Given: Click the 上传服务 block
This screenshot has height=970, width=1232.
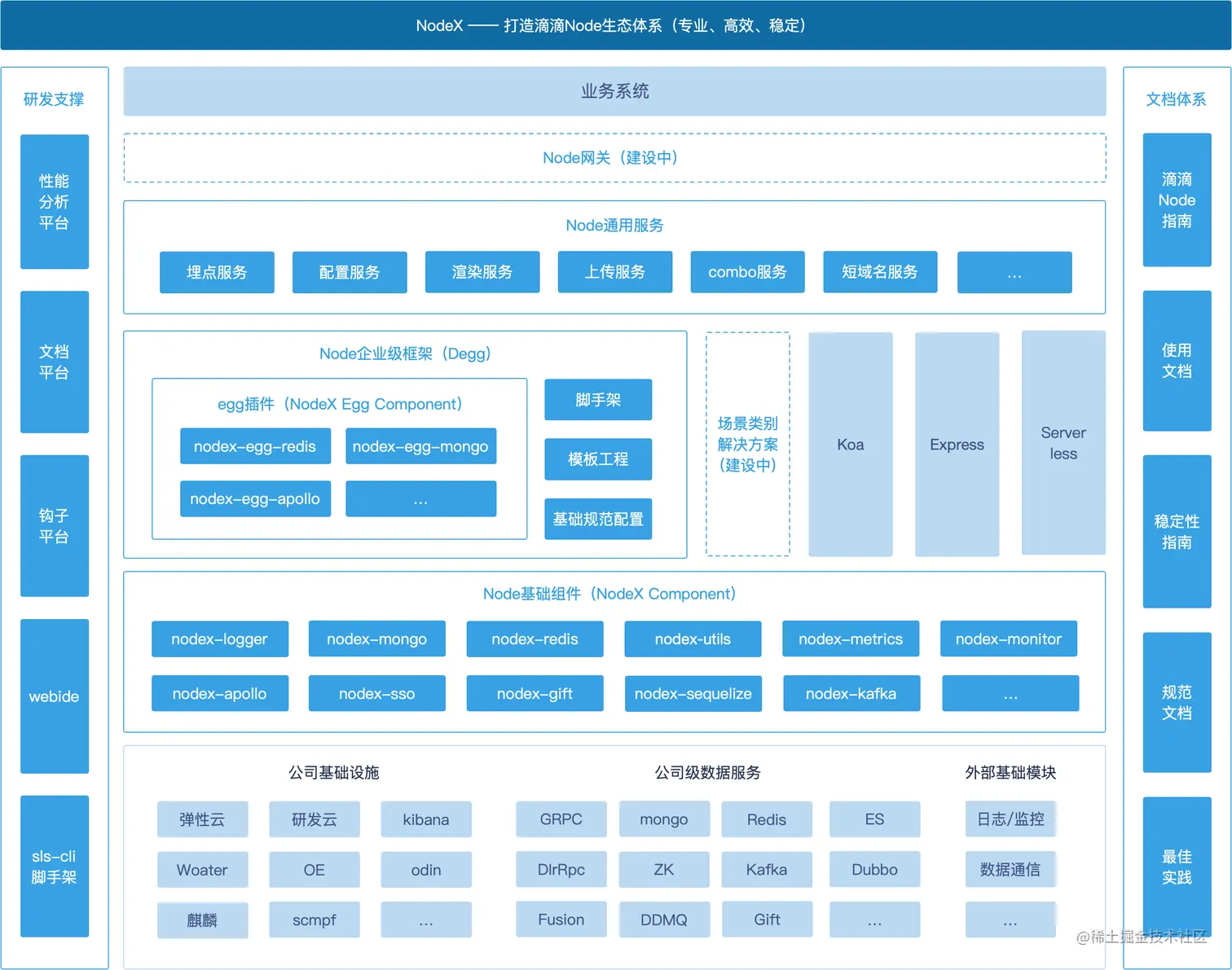Looking at the screenshot, I should click(615, 272).
